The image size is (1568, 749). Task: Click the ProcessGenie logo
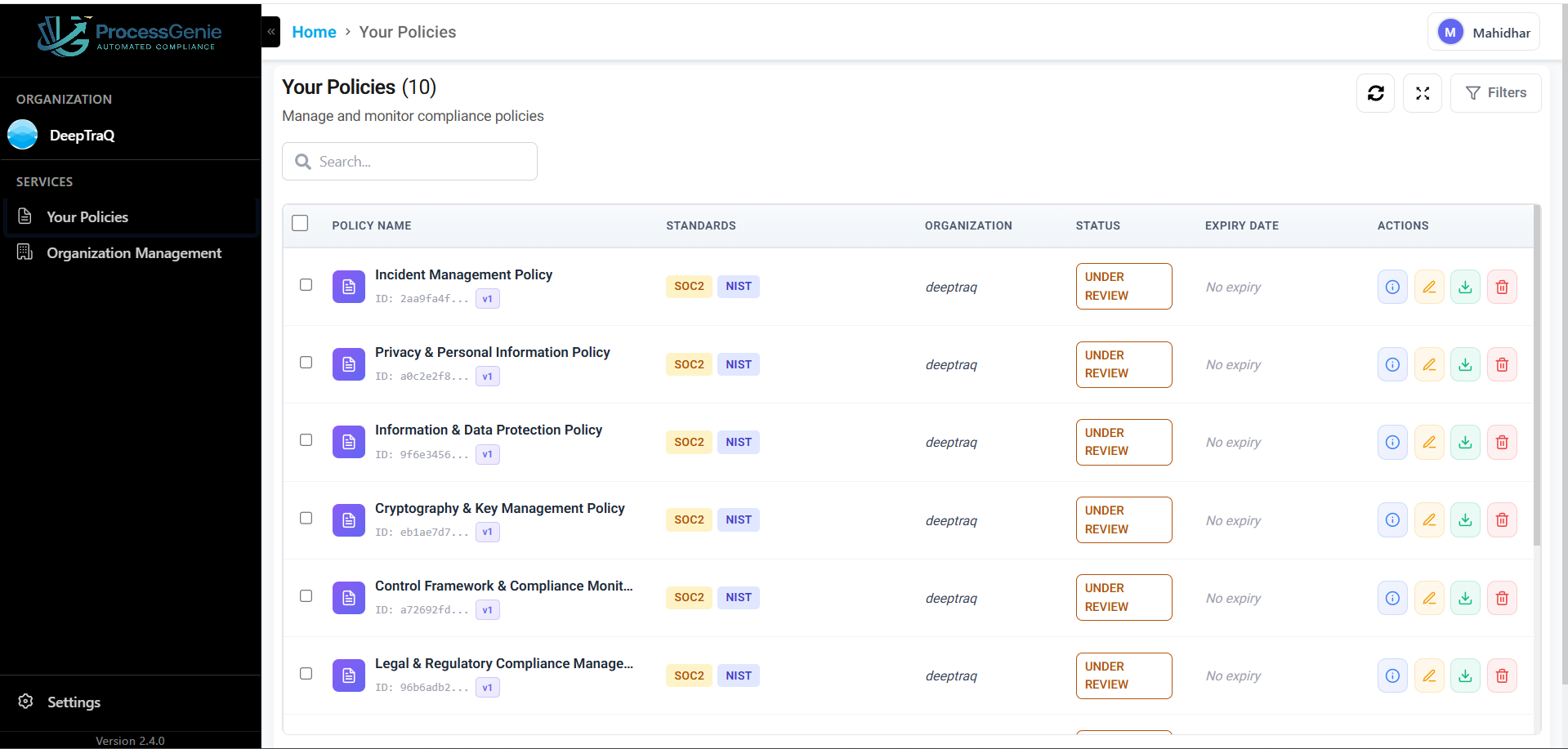click(131, 36)
